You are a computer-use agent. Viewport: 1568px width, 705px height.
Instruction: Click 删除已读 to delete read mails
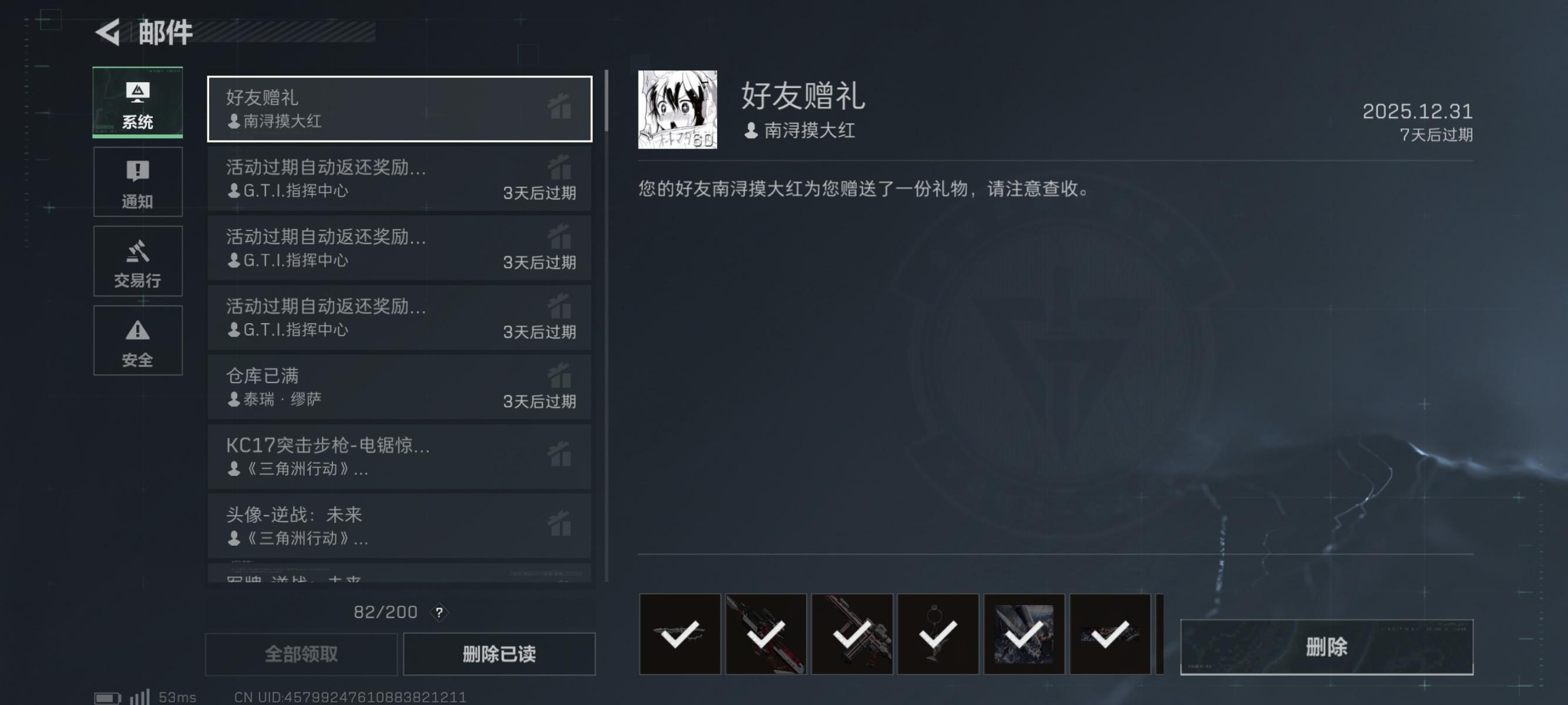499,654
